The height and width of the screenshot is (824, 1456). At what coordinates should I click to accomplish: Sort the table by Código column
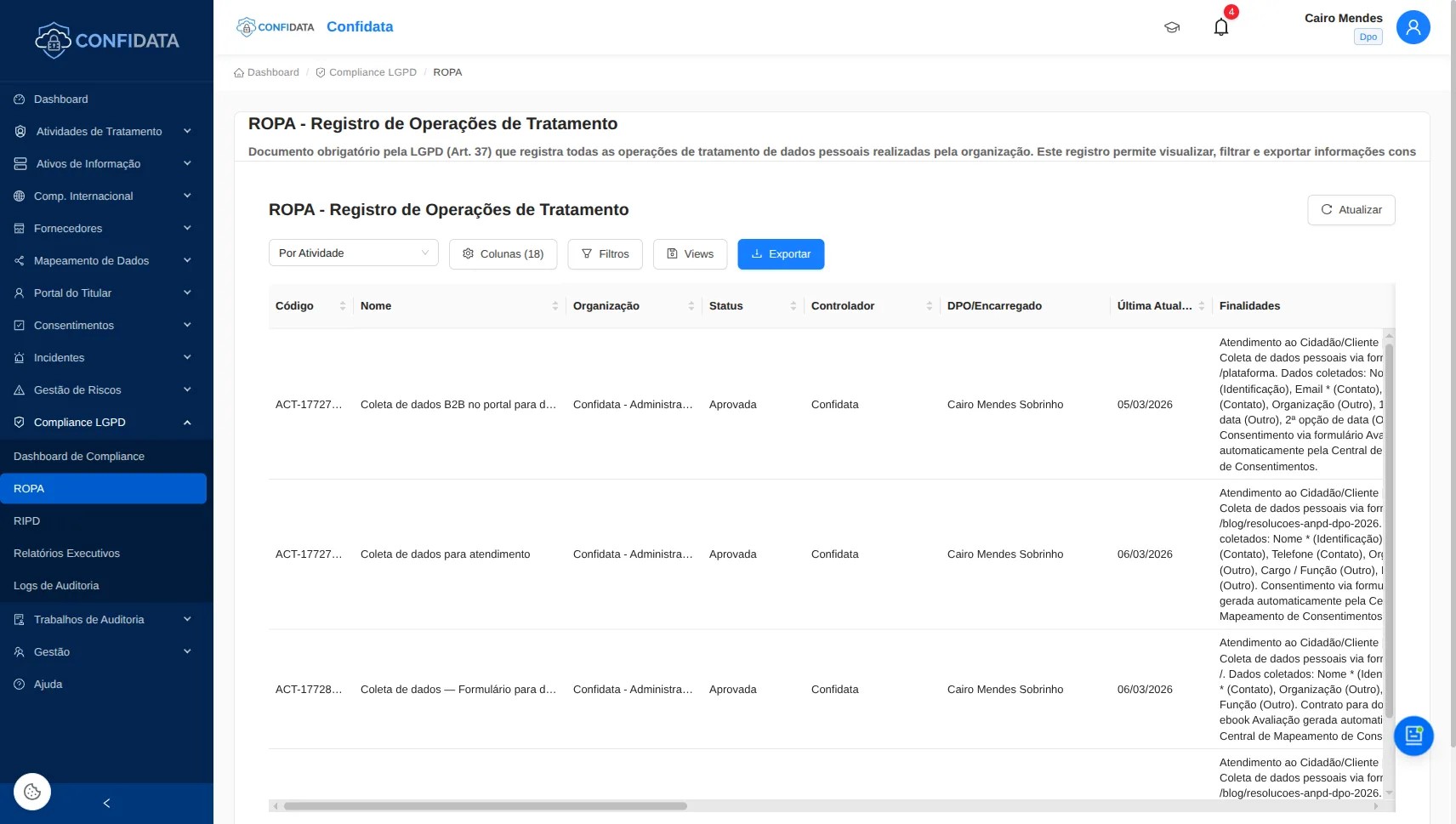click(x=343, y=306)
